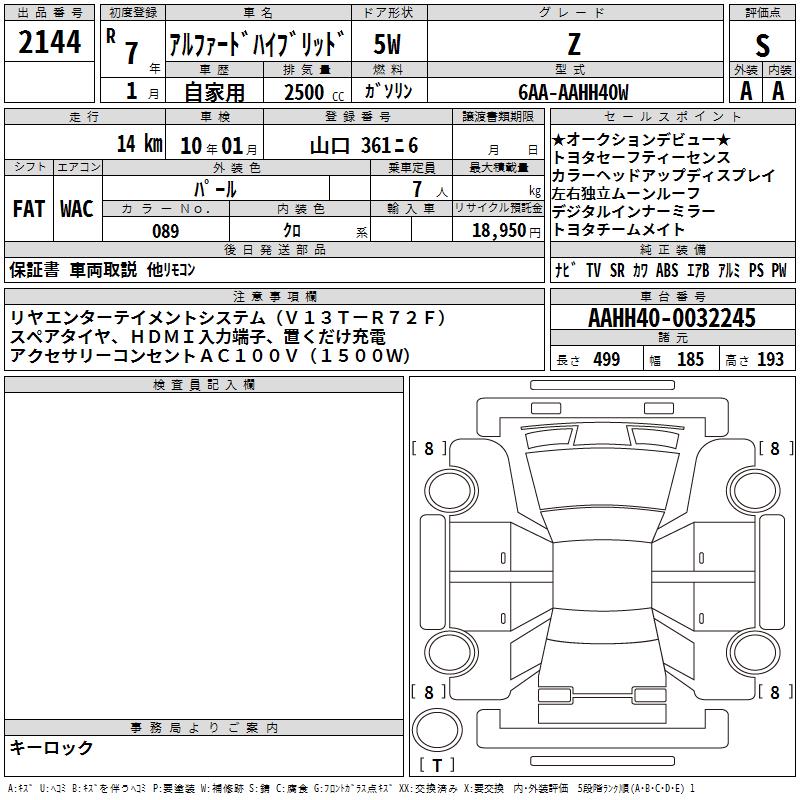
Task: Click the first registration year 7
Action: tap(132, 53)
